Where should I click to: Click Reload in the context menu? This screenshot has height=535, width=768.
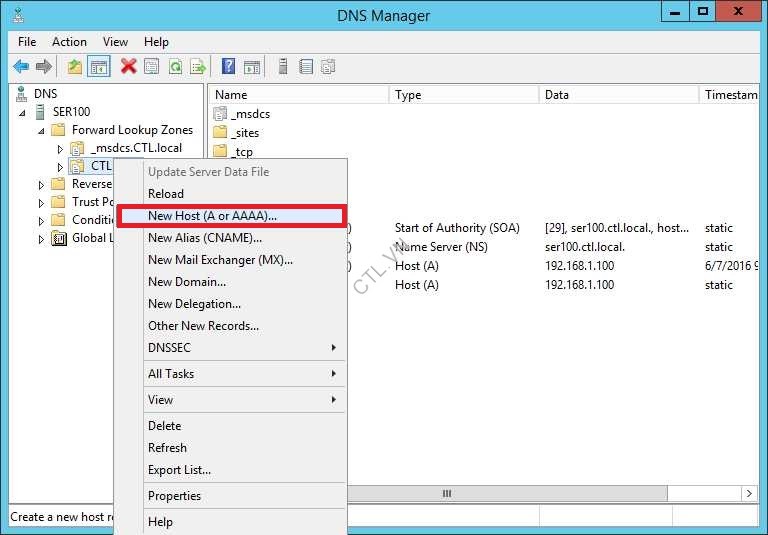click(x=231, y=194)
